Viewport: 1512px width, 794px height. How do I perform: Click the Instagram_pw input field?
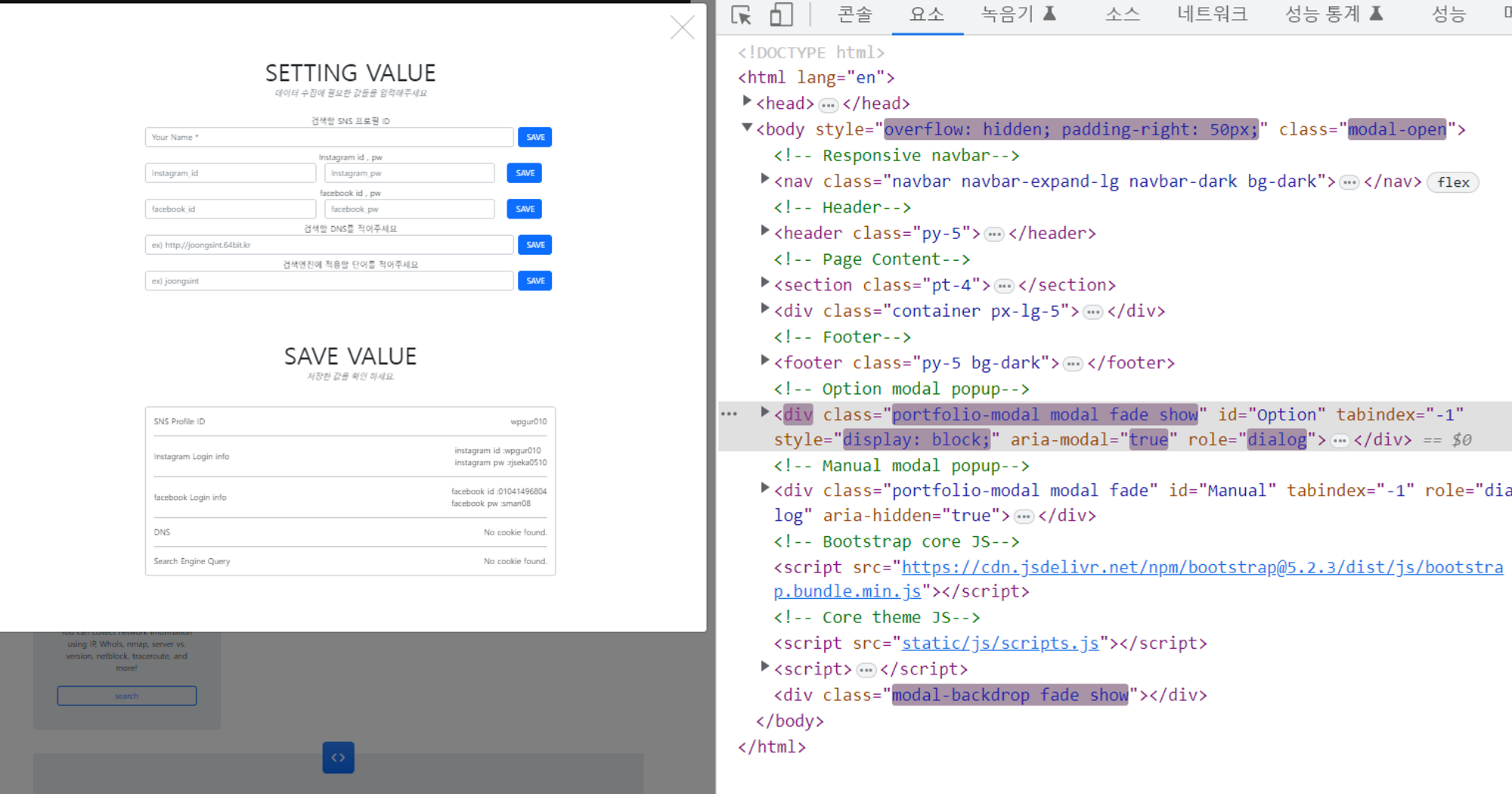tap(409, 173)
